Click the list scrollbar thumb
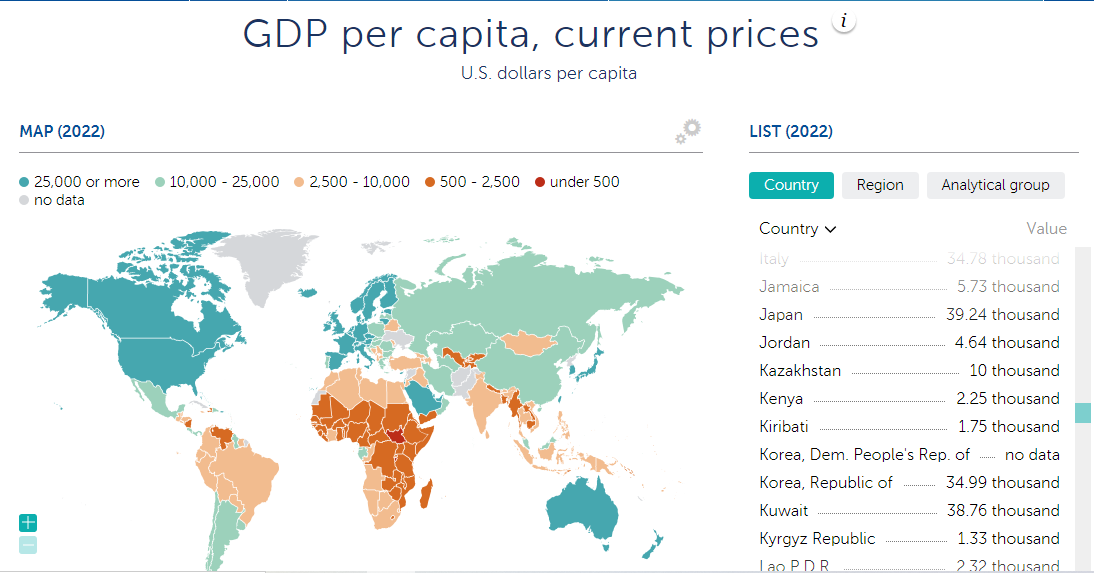Viewport: 1094px width, 573px height. click(1082, 413)
